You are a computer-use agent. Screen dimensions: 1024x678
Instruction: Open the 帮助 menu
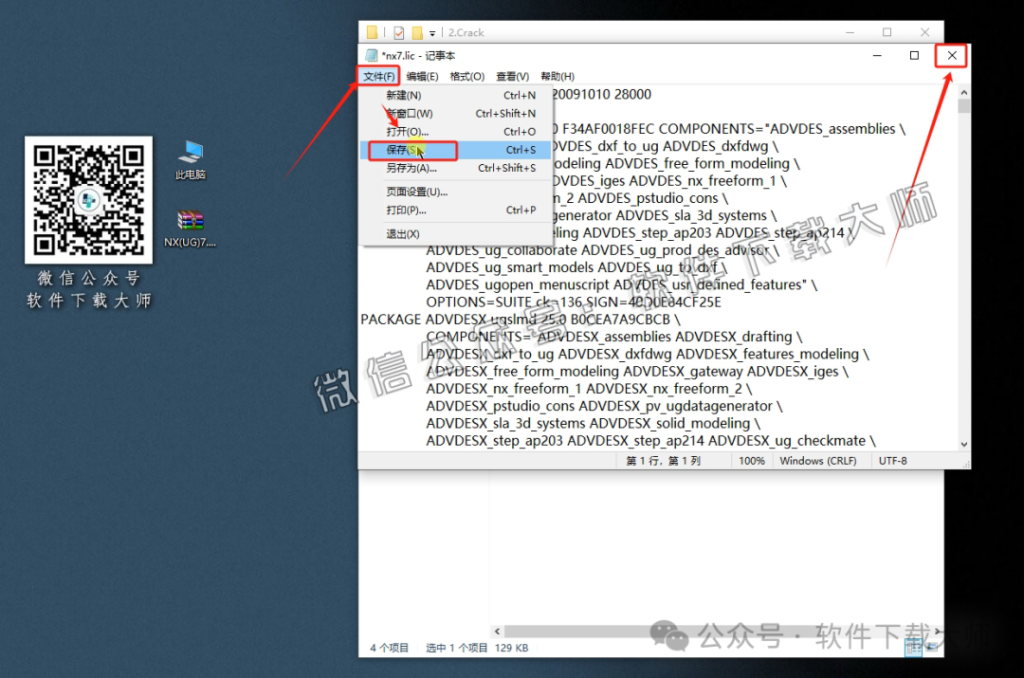(x=557, y=76)
